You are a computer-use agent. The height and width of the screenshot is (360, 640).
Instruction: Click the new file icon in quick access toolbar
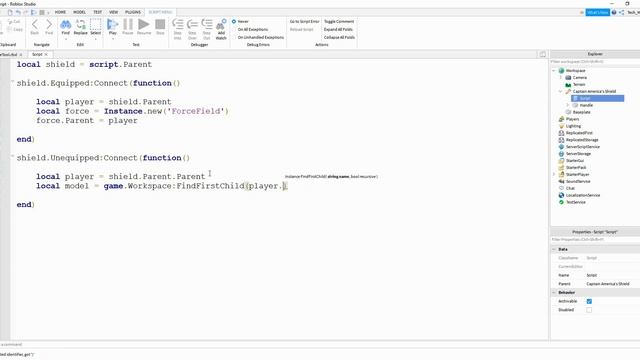[x=10, y=13]
